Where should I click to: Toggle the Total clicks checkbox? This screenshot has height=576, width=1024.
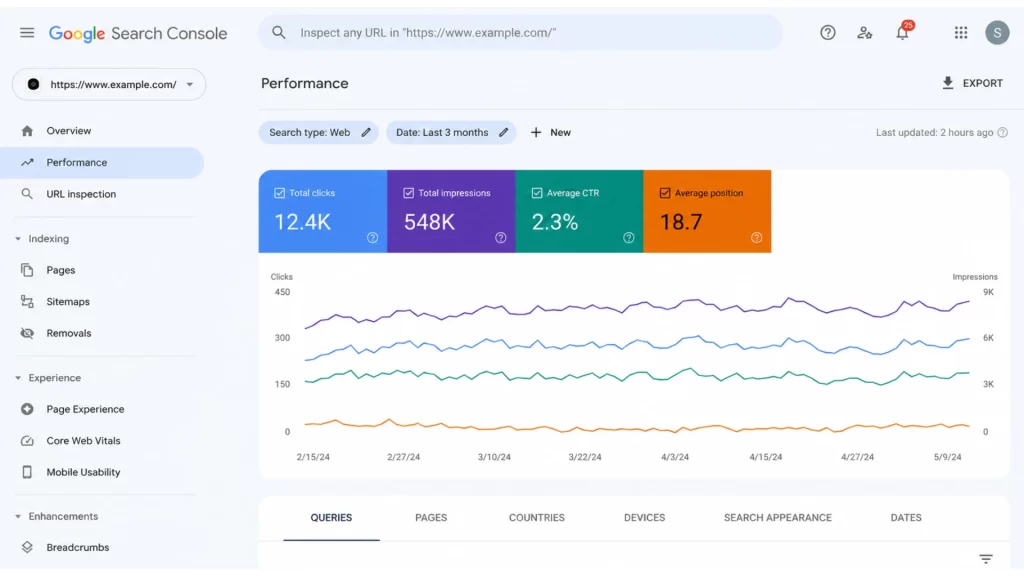(280, 193)
